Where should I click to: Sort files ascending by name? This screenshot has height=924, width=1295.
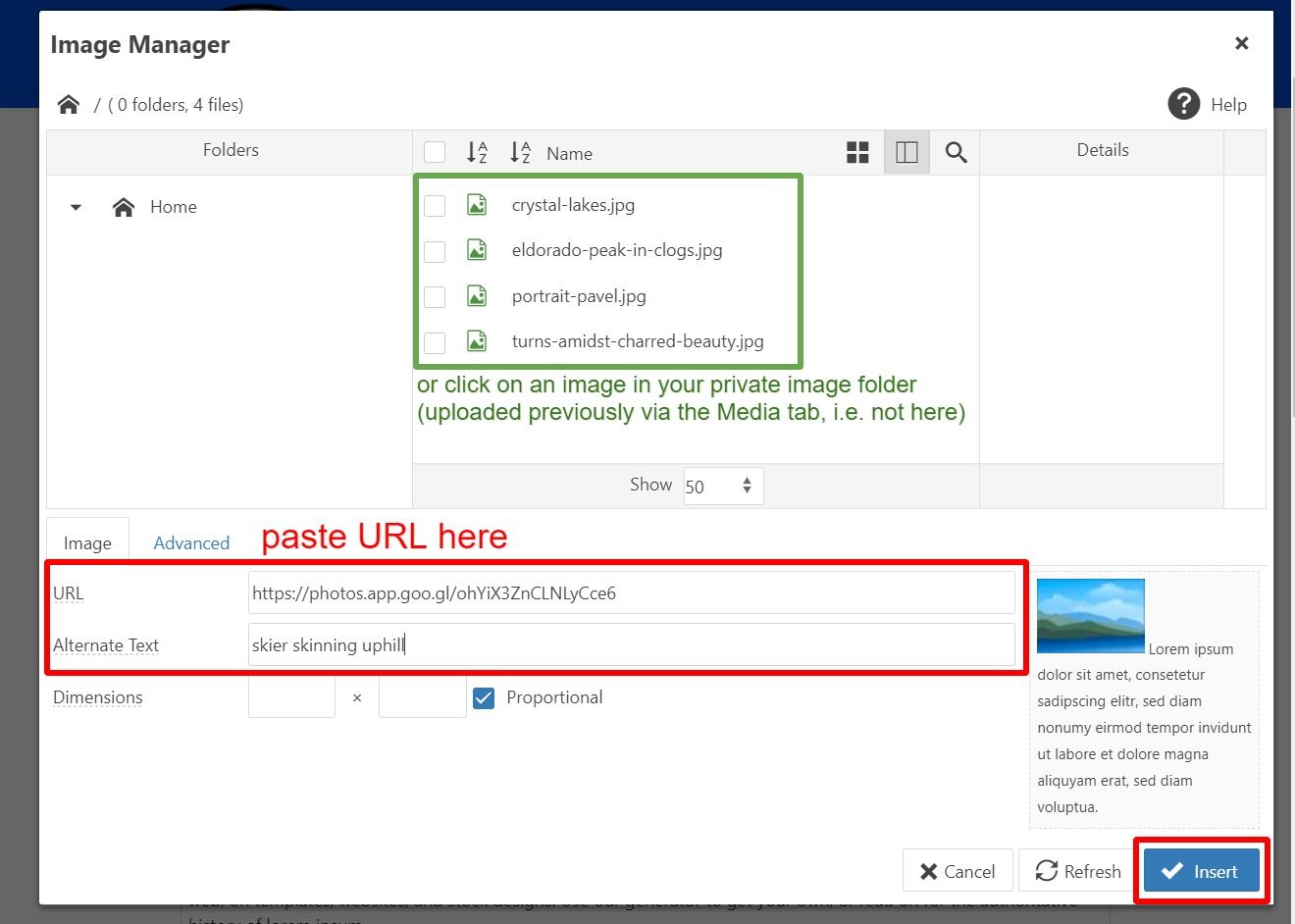point(477,152)
